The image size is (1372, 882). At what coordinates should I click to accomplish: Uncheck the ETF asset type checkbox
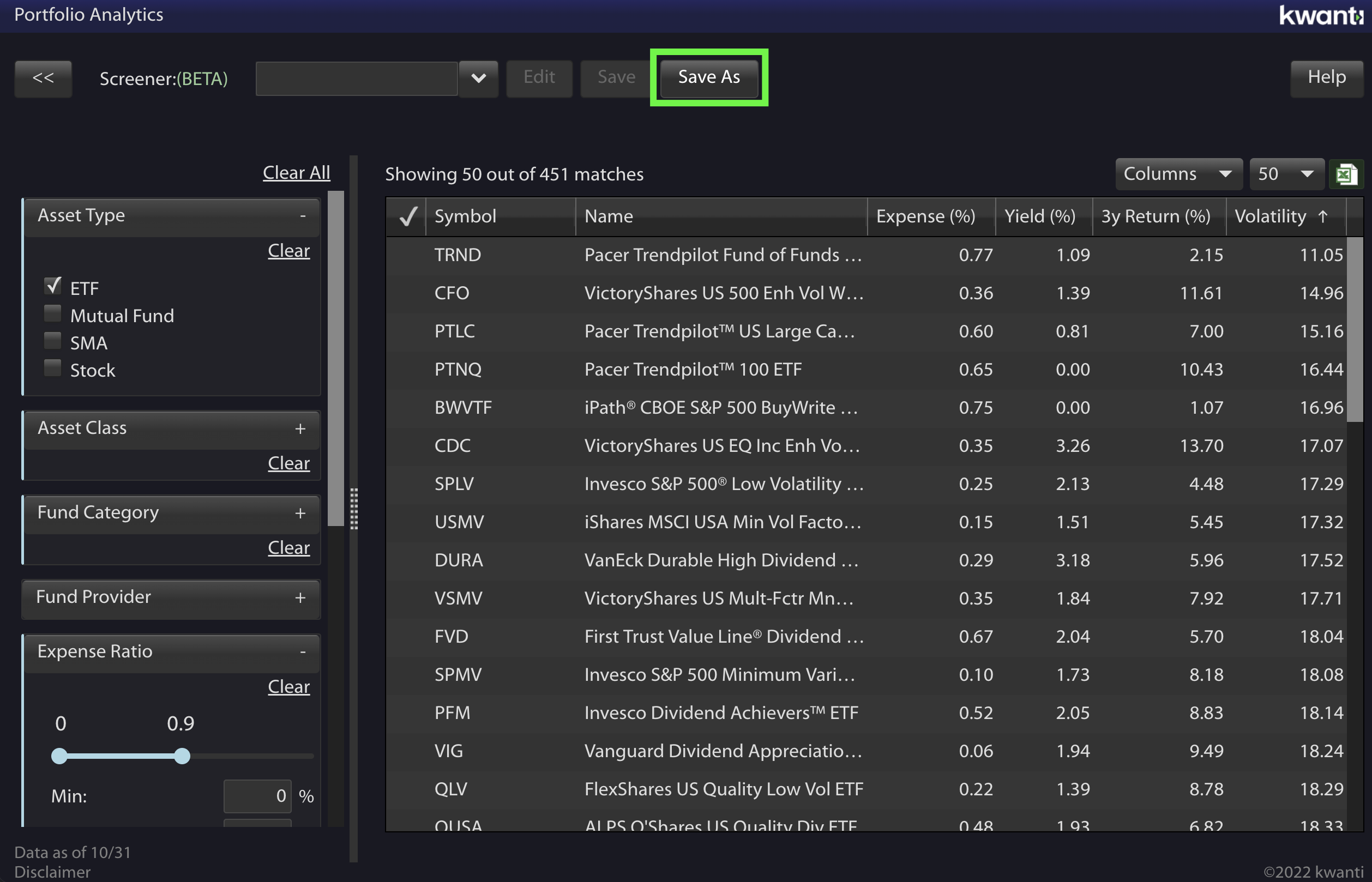coord(53,286)
